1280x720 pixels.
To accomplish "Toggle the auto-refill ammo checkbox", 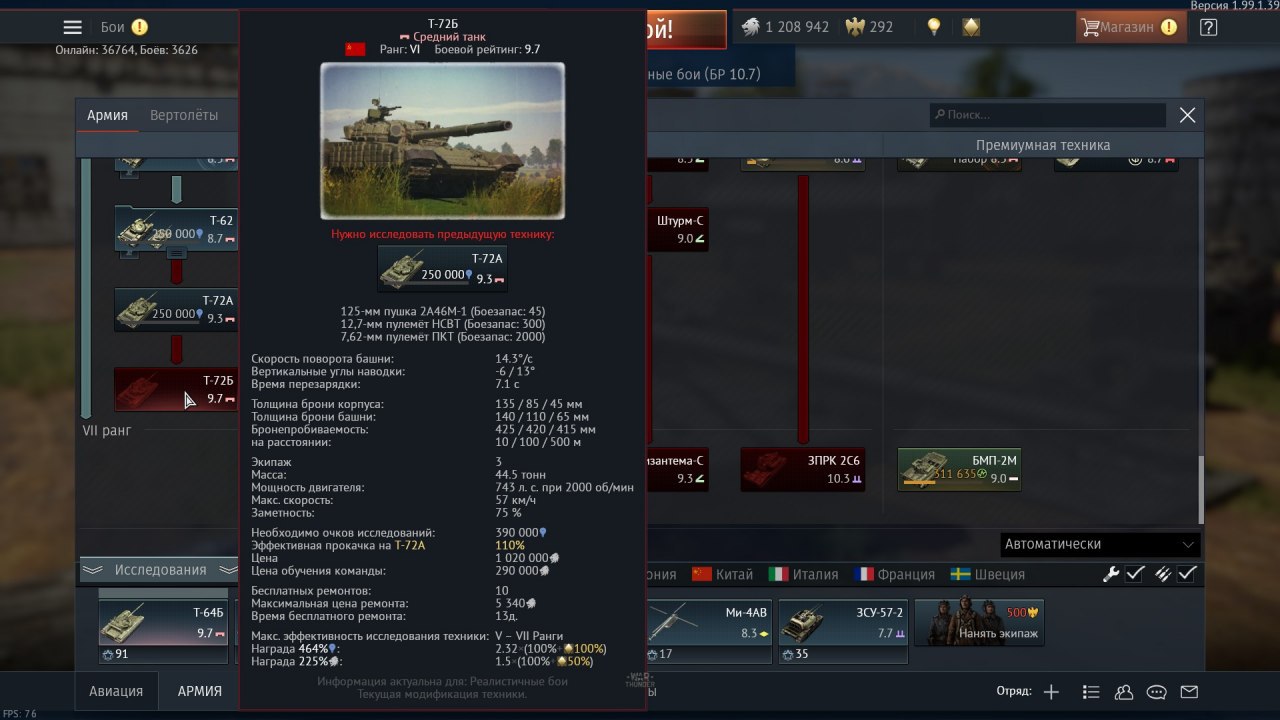I will 1187,574.
